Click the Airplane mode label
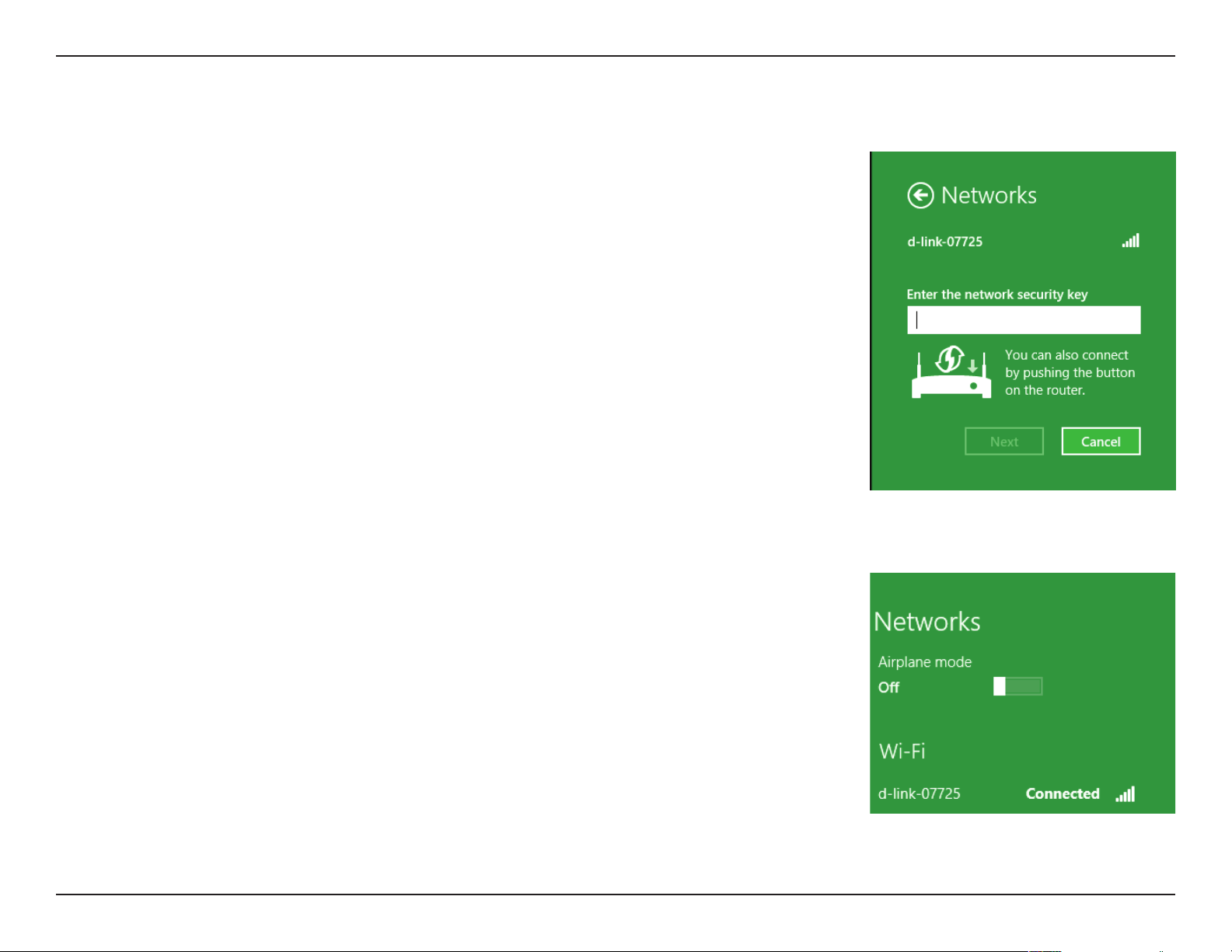 pyautogui.click(x=925, y=662)
